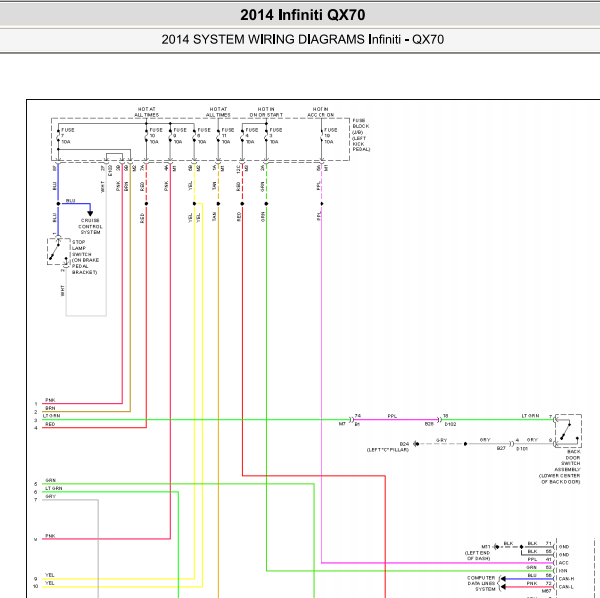
Task: Click the B24 ground symbol
Action: pyautogui.click(x=416, y=444)
